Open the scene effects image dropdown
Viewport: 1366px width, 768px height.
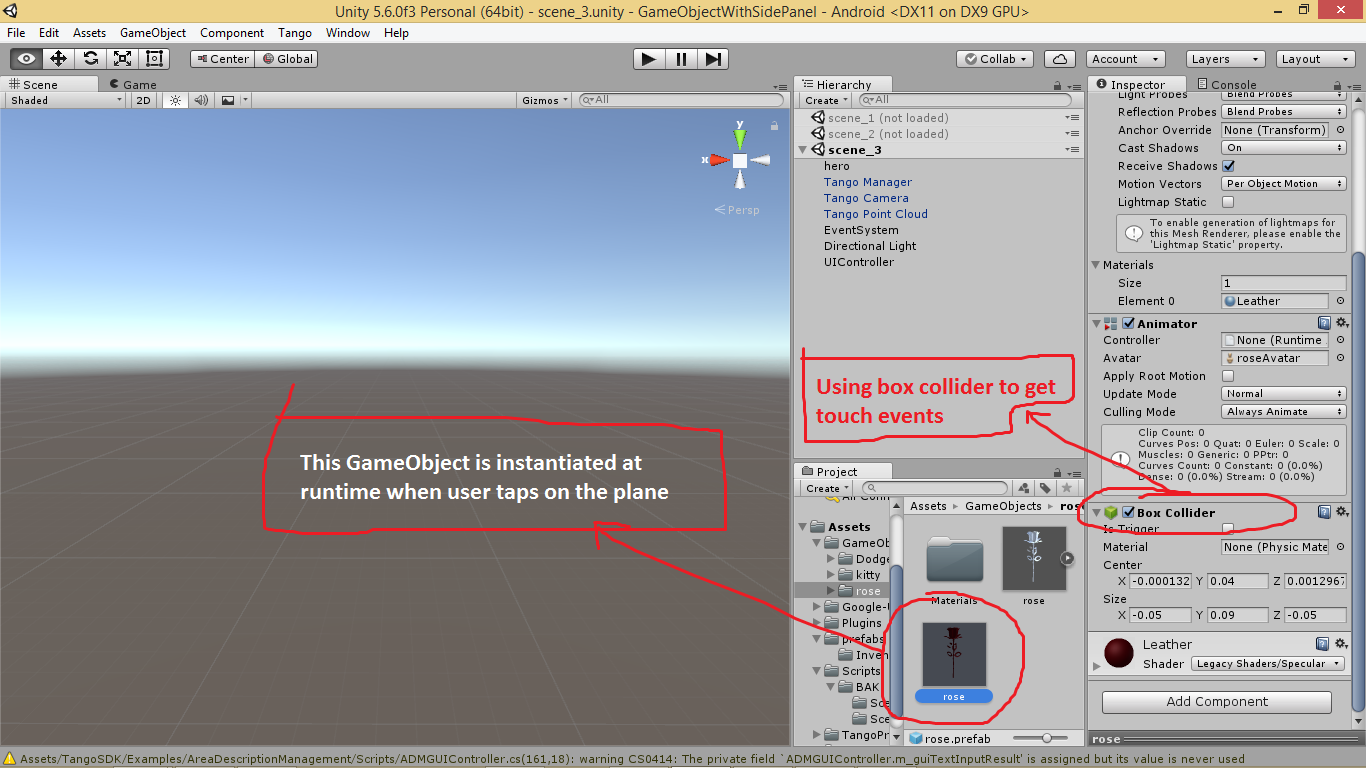234,100
